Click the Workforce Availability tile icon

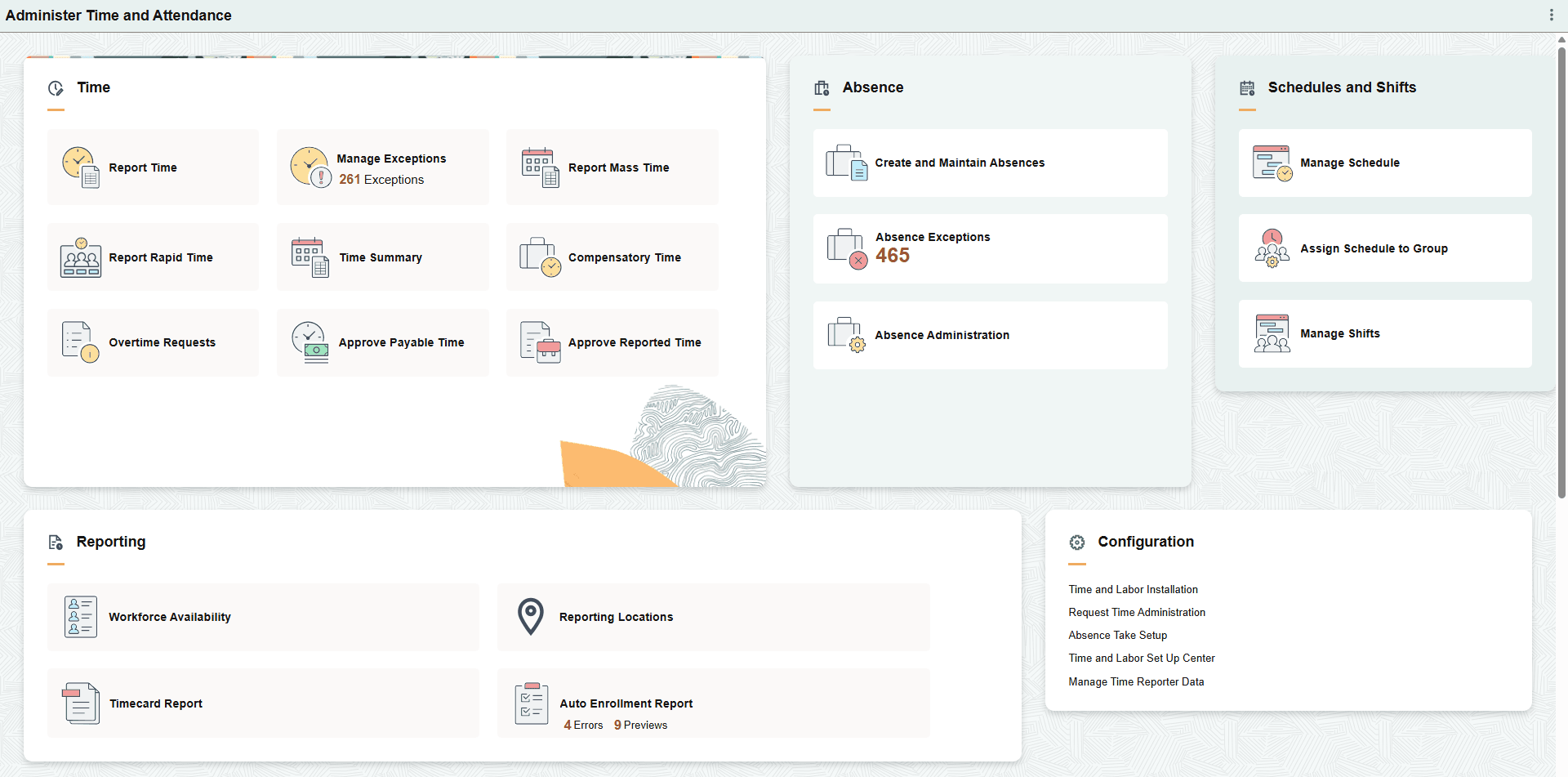[80, 616]
